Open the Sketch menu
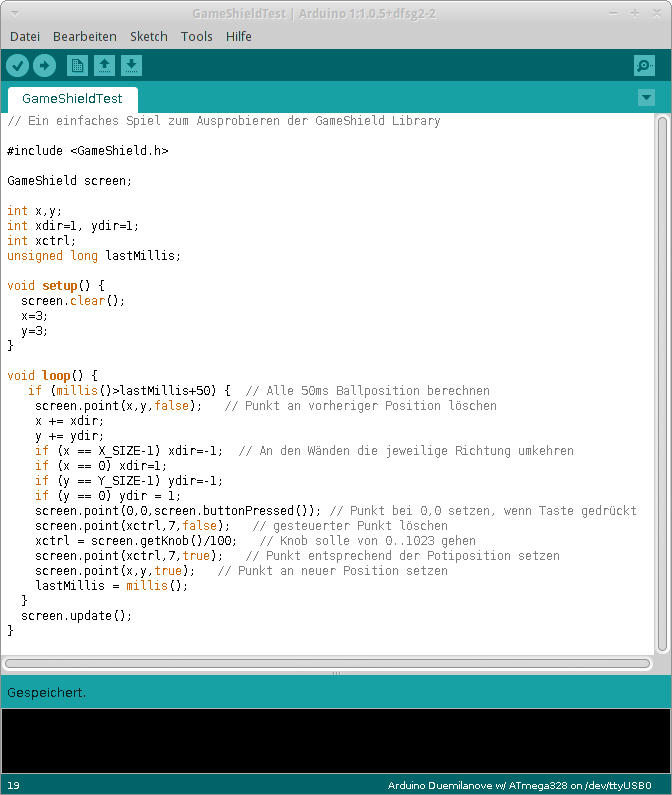 (x=149, y=36)
